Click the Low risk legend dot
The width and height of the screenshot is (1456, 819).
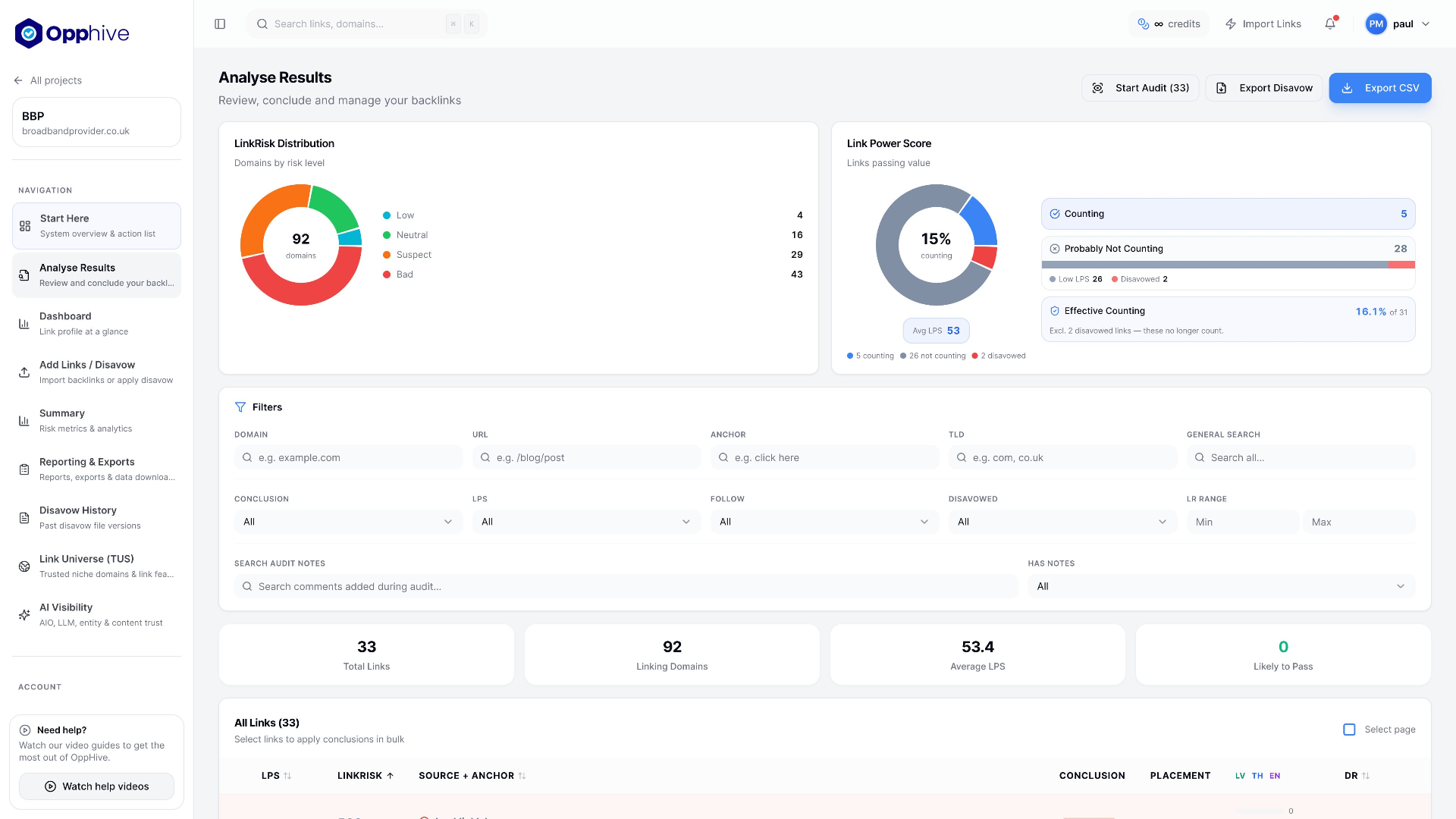(387, 215)
